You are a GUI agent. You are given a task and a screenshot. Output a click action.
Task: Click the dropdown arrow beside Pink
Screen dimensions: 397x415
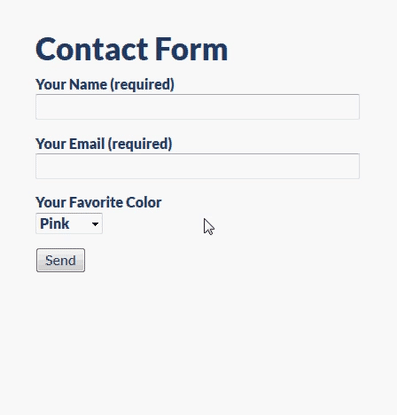[95, 224]
